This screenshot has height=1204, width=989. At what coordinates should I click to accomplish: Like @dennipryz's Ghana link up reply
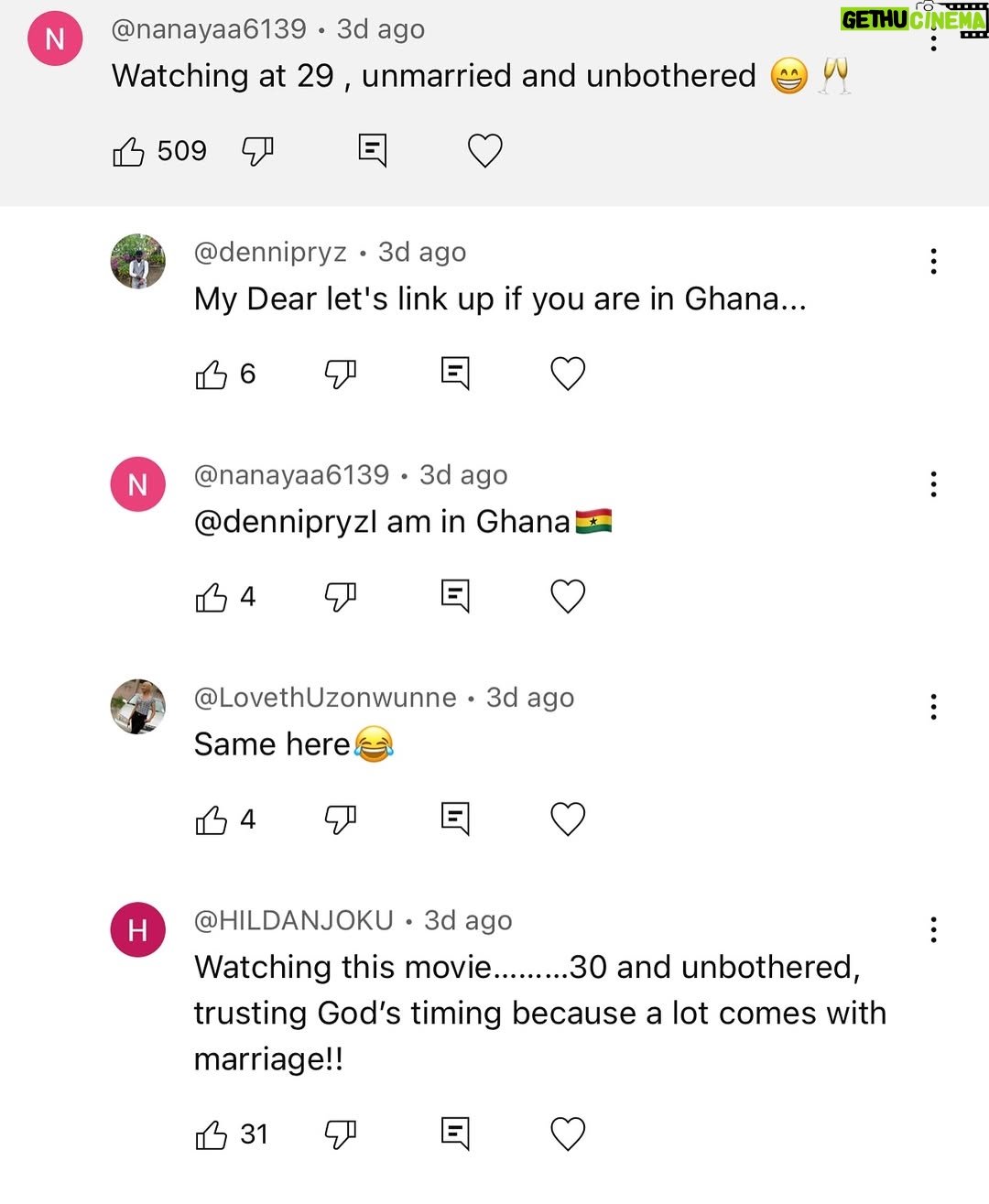[212, 374]
